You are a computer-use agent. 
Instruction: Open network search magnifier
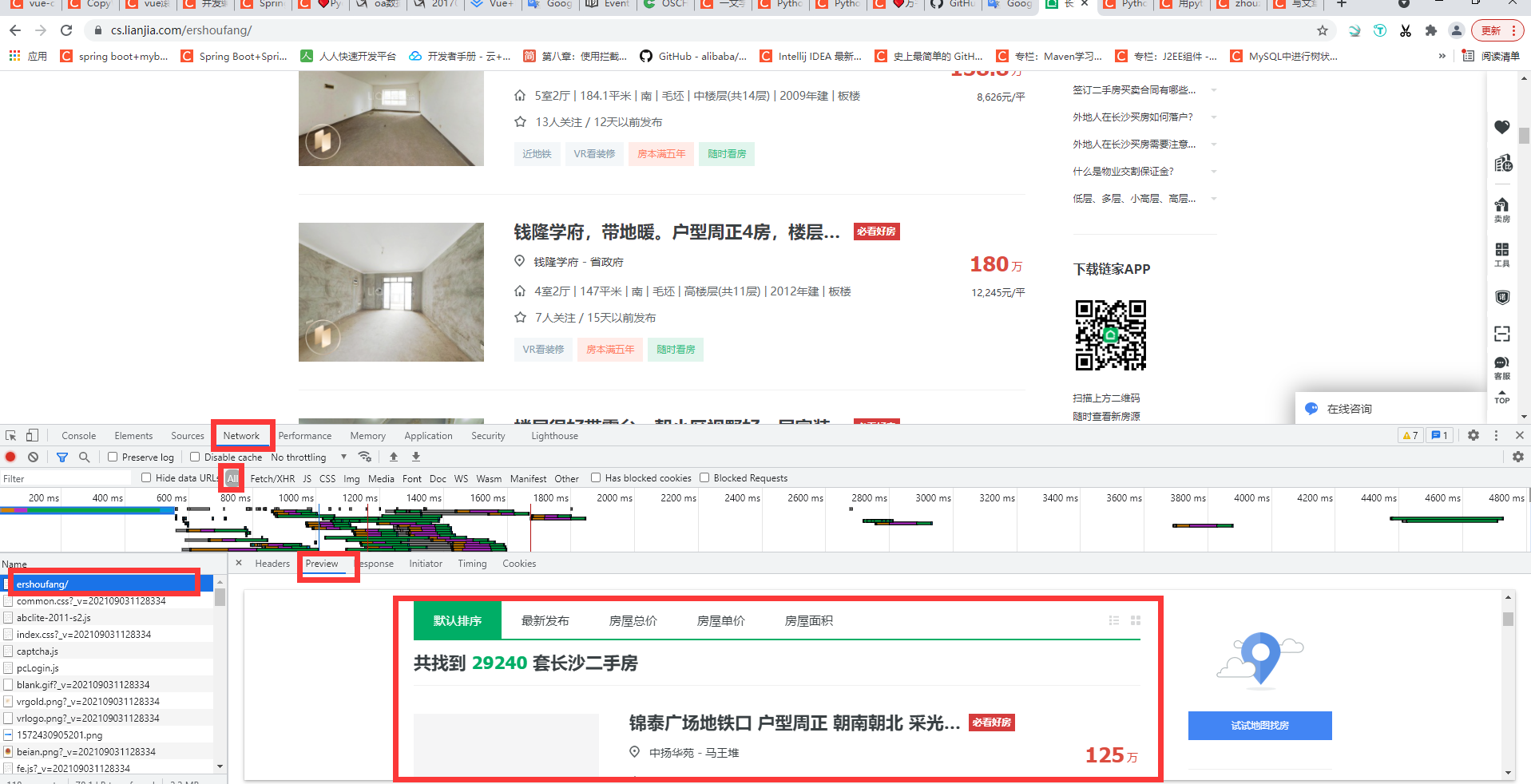[x=84, y=457]
